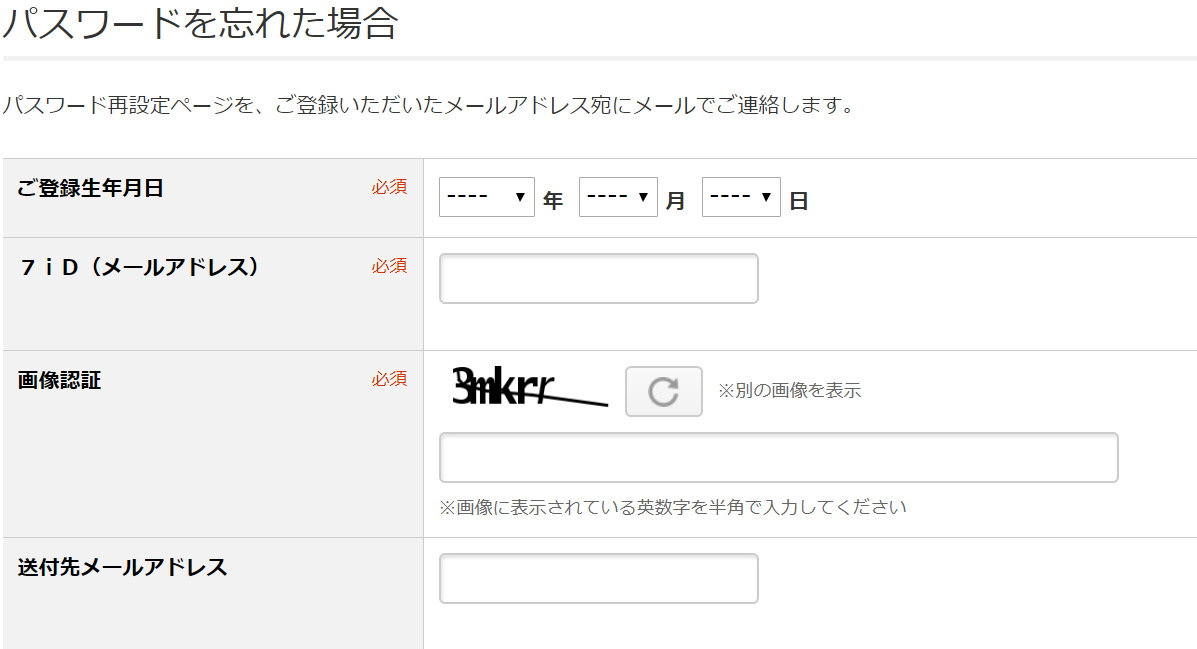Click the captcha text entry field
Viewport: 1197px width, 649px height.
click(x=778, y=458)
